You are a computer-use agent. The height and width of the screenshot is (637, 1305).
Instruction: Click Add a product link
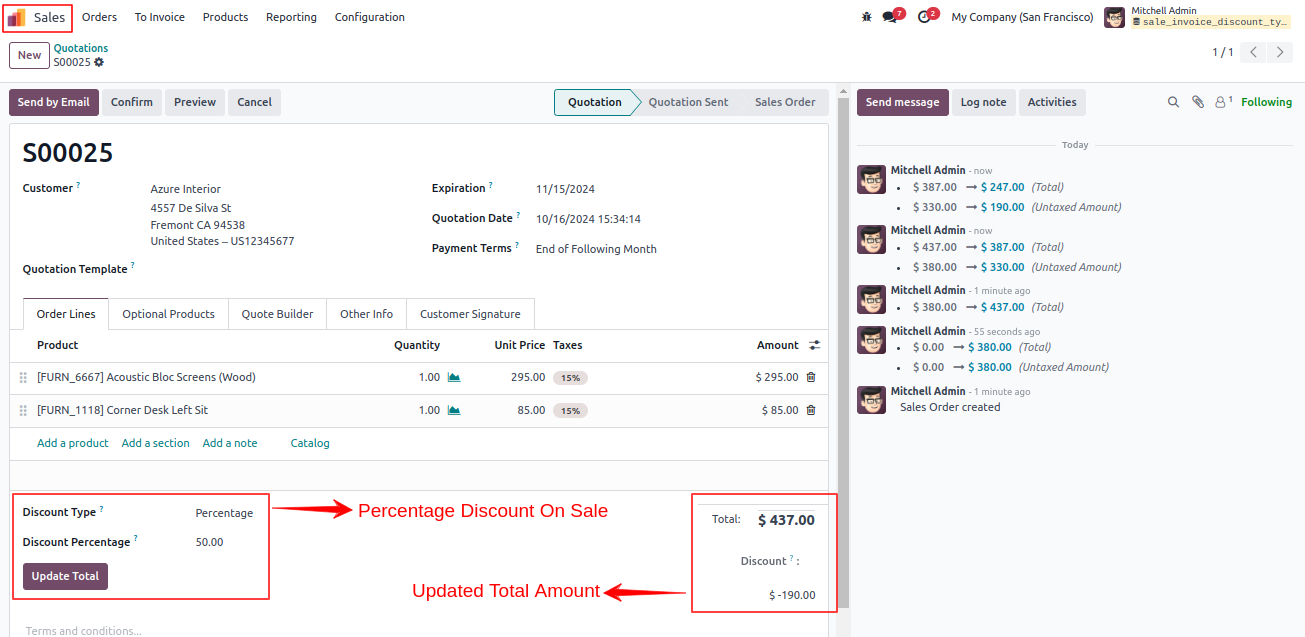click(x=73, y=443)
